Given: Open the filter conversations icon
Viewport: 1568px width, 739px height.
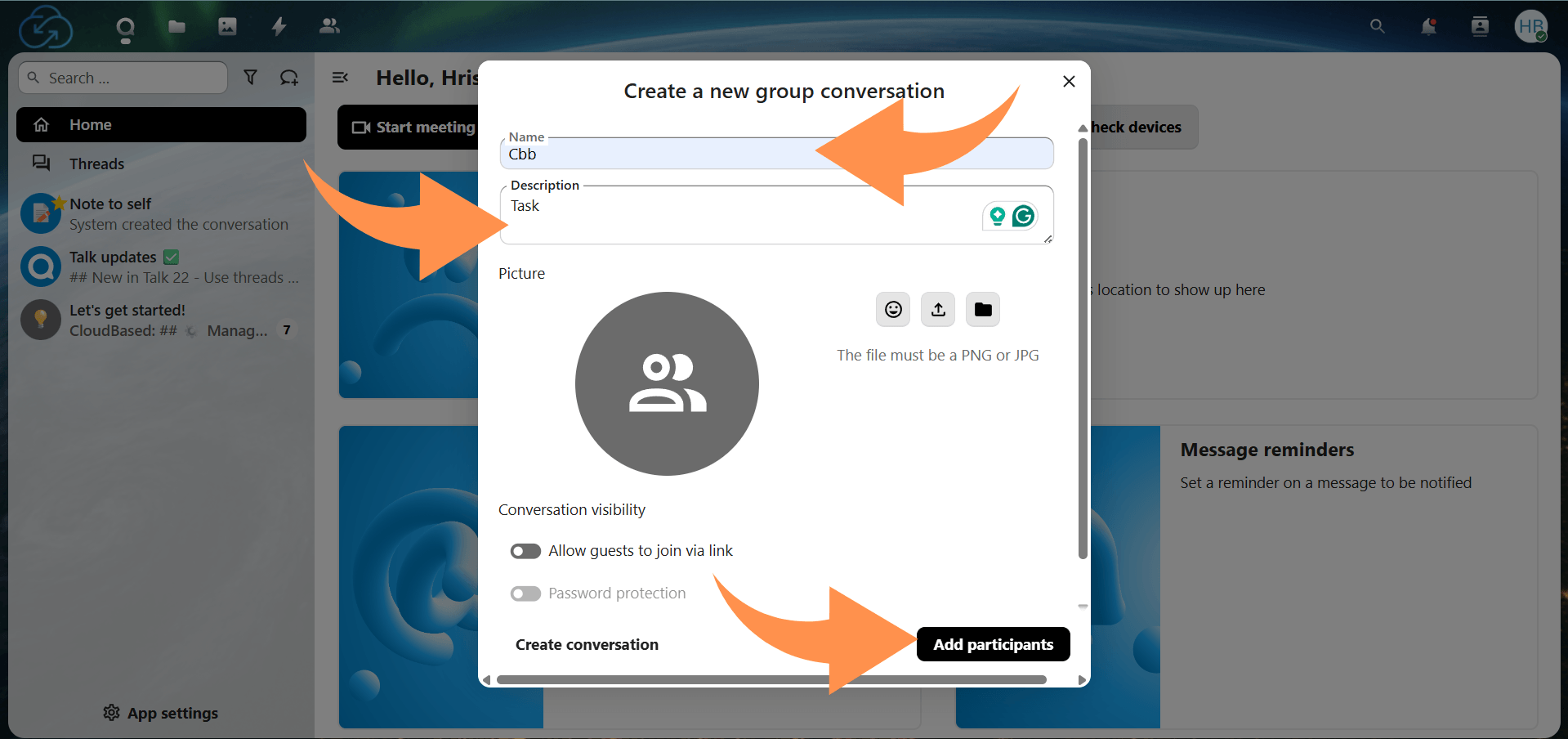Looking at the screenshot, I should [251, 78].
